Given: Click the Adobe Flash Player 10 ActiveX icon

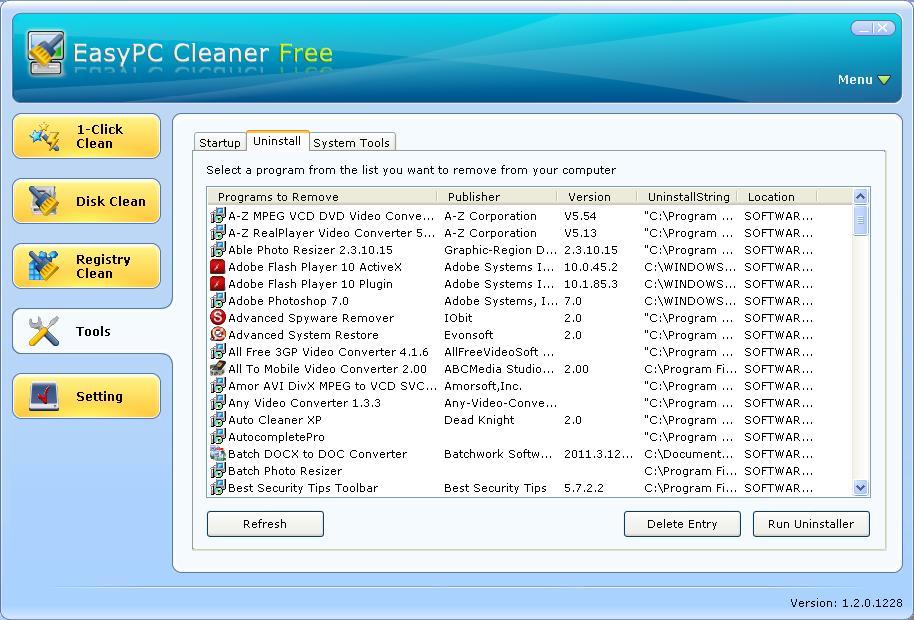Looking at the screenshot, I should click(219, 267).
